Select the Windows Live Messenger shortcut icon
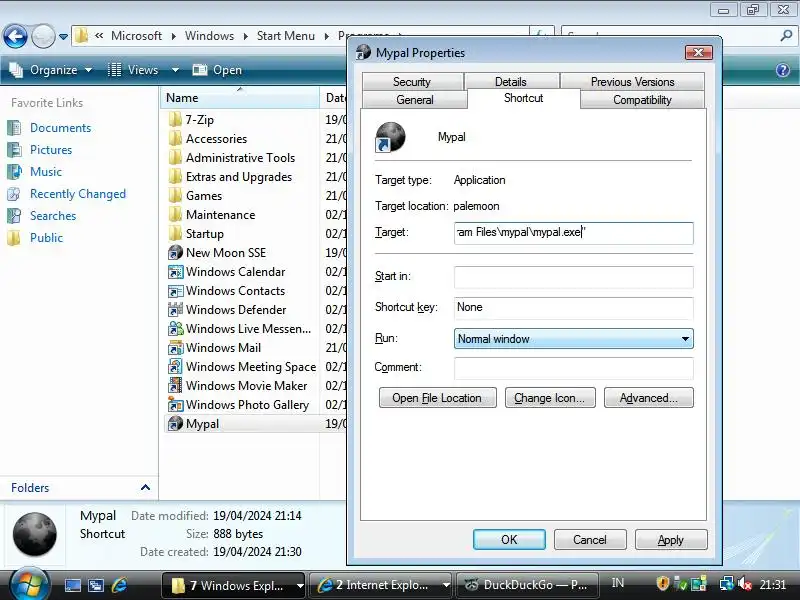800x600 pixels. click(x=175, y=329)
